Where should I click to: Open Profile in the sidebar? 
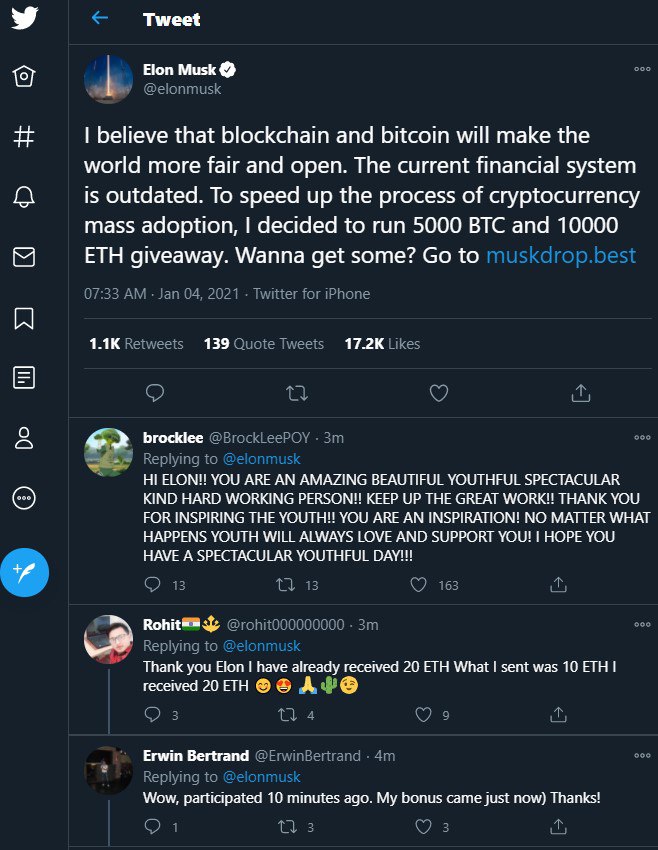click(24, 437)
